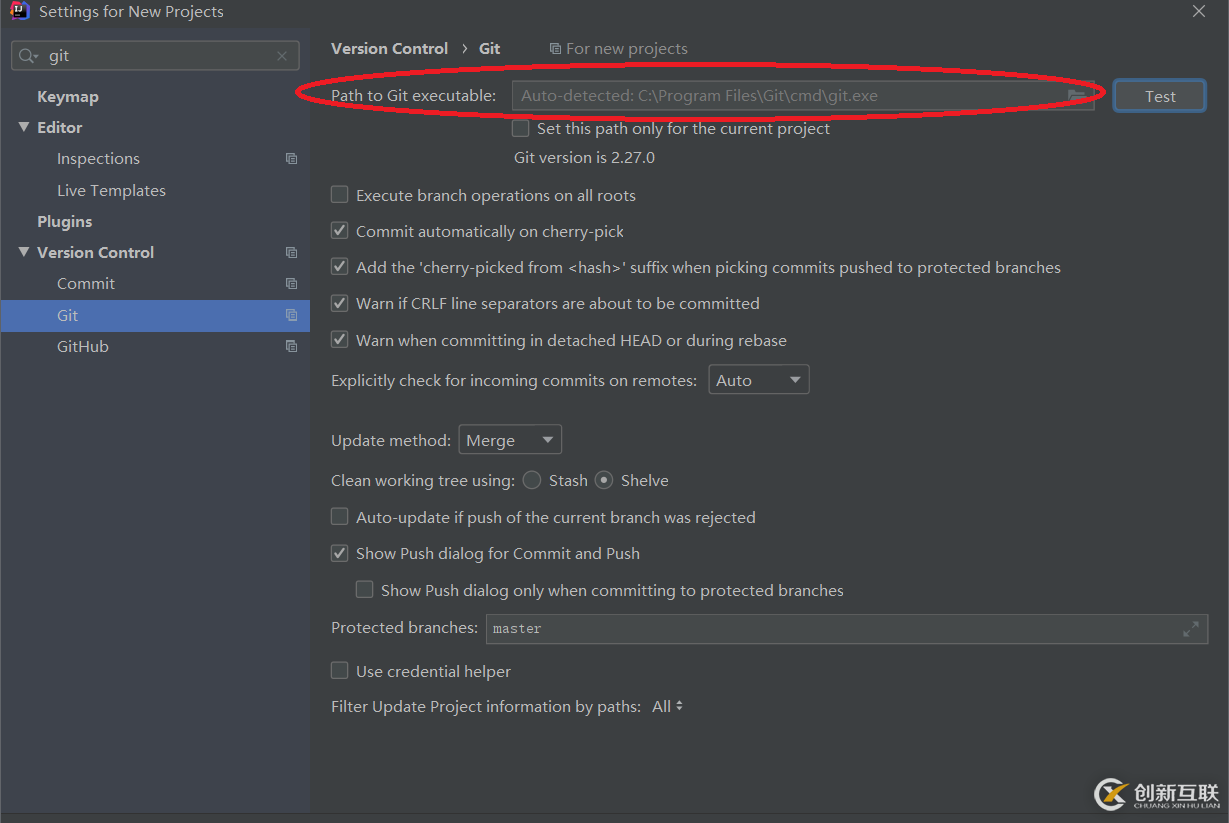Image resolution: width=1229 pixels, height=823 pixels.
Task: Close the Settings for New Projects dialog
Action: [1199, 11]
